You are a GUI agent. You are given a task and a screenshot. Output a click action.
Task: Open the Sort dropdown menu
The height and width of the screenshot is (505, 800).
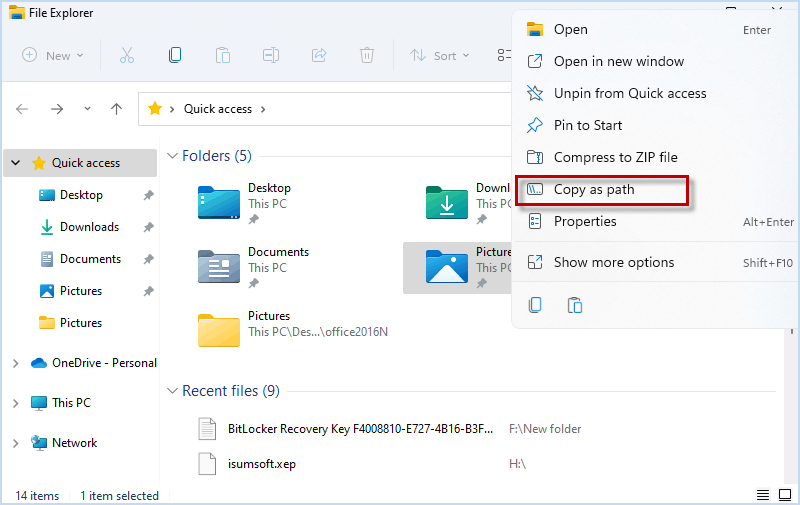point(440,55)
